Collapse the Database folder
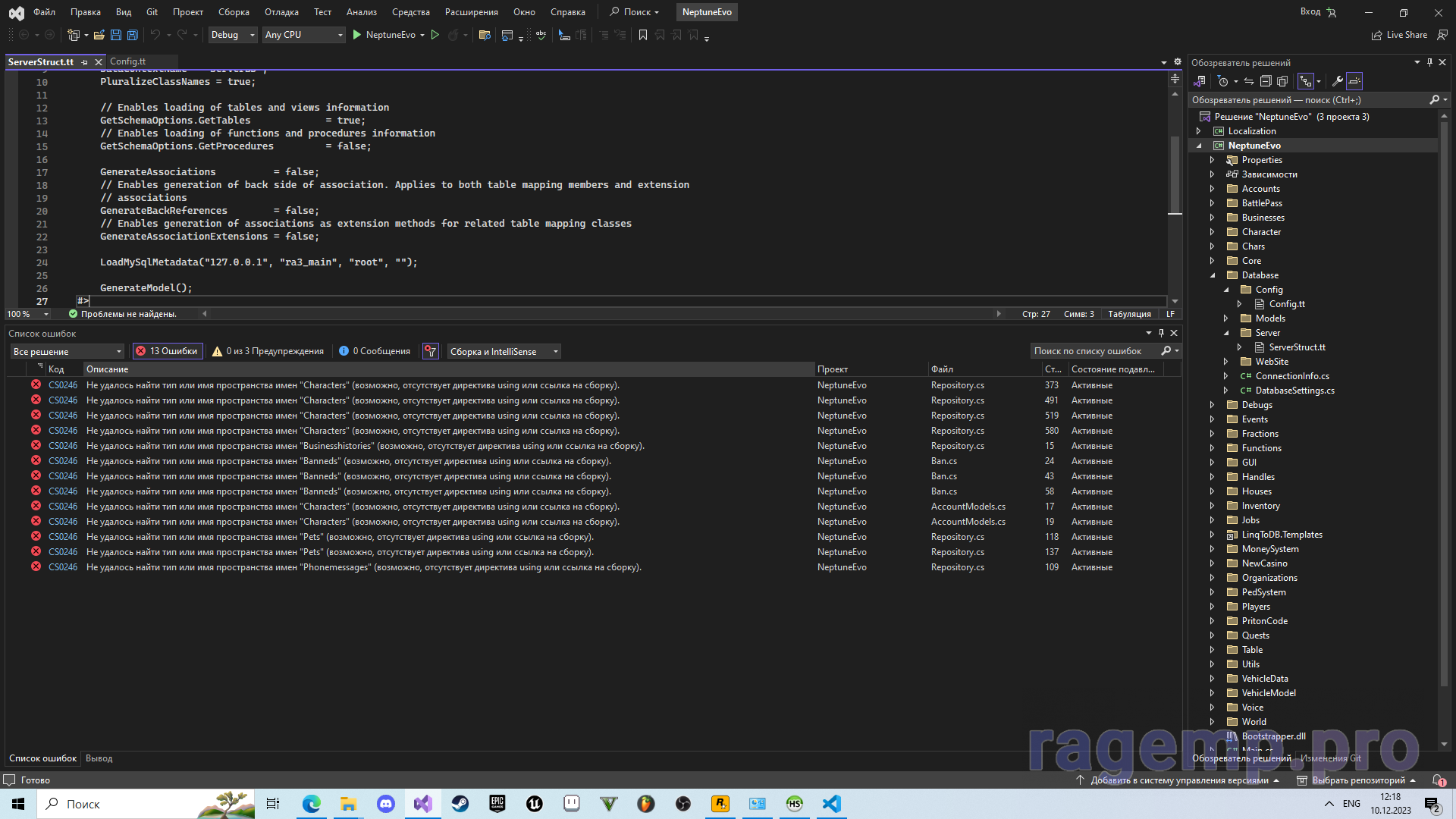This screenshot has width=1456, height=819. (x=1213, y=275)
